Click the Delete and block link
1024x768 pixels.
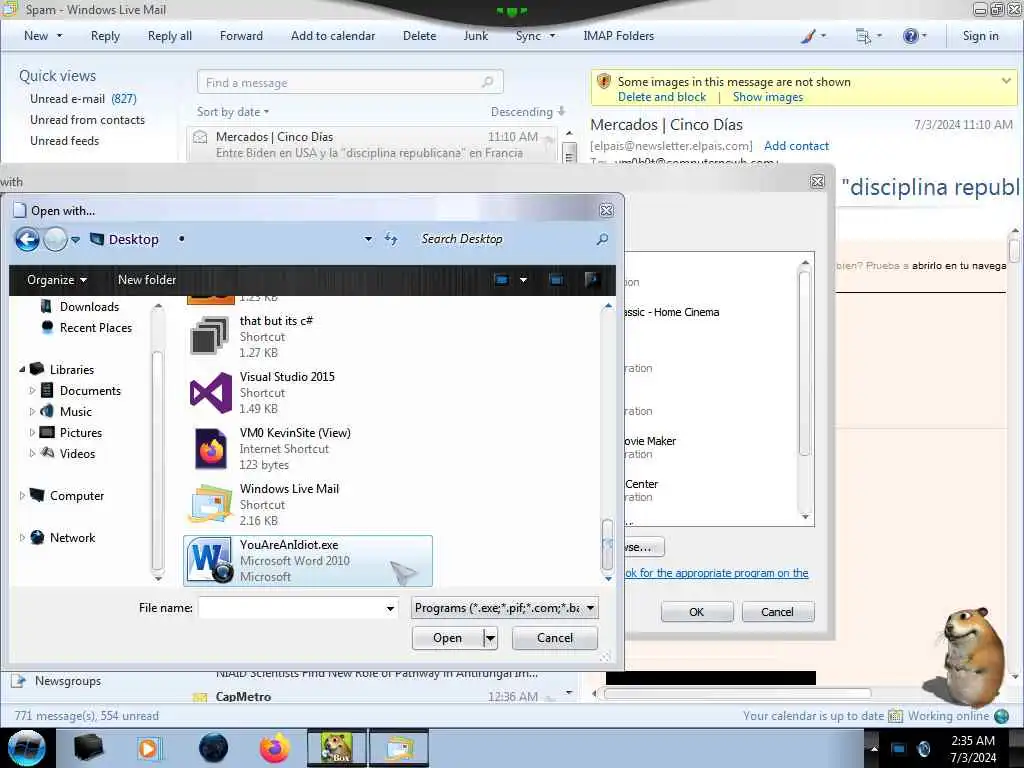tap(662, 97)
